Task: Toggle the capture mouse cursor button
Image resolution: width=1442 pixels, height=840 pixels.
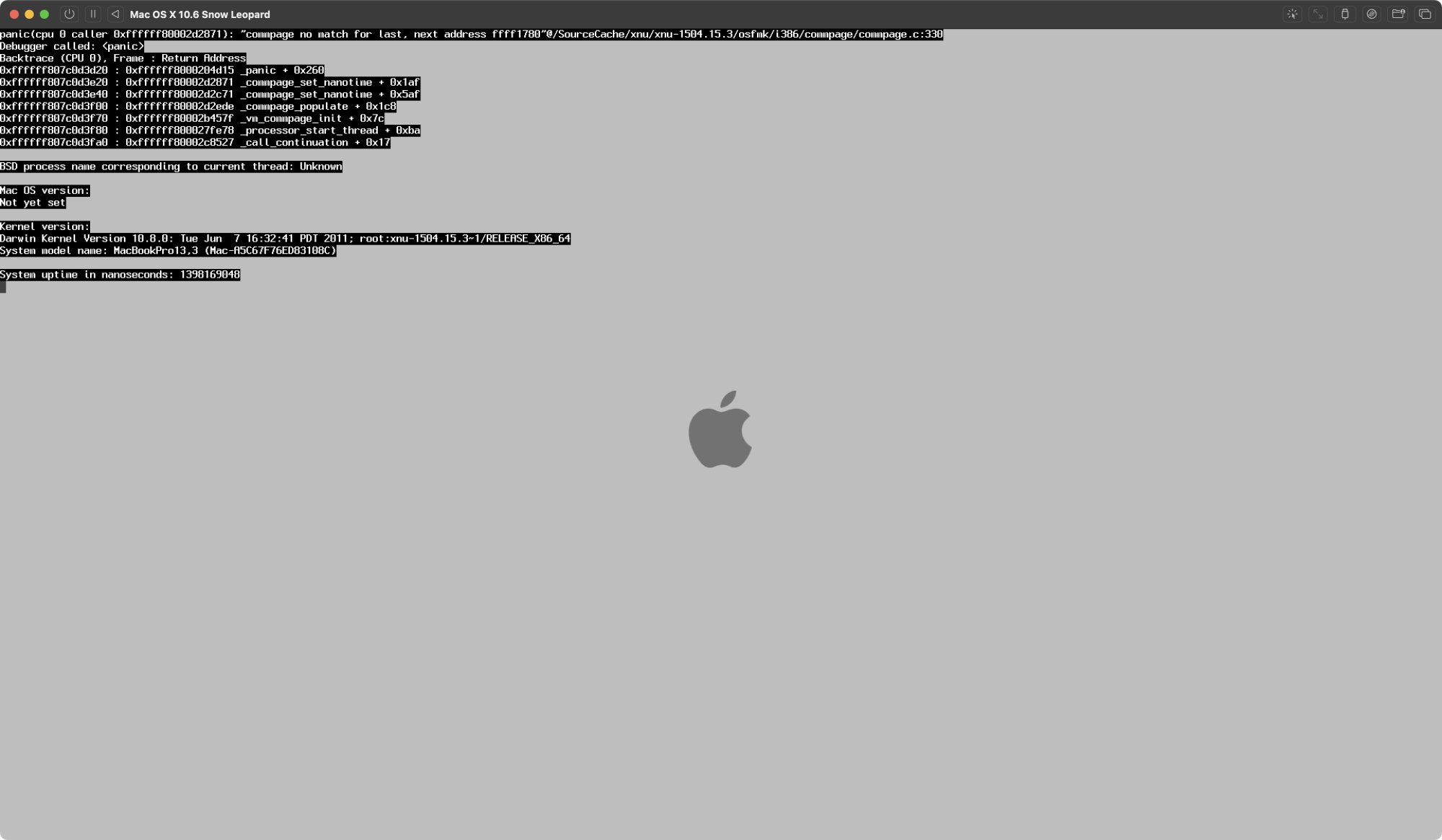Action: tap(1292, 14)
